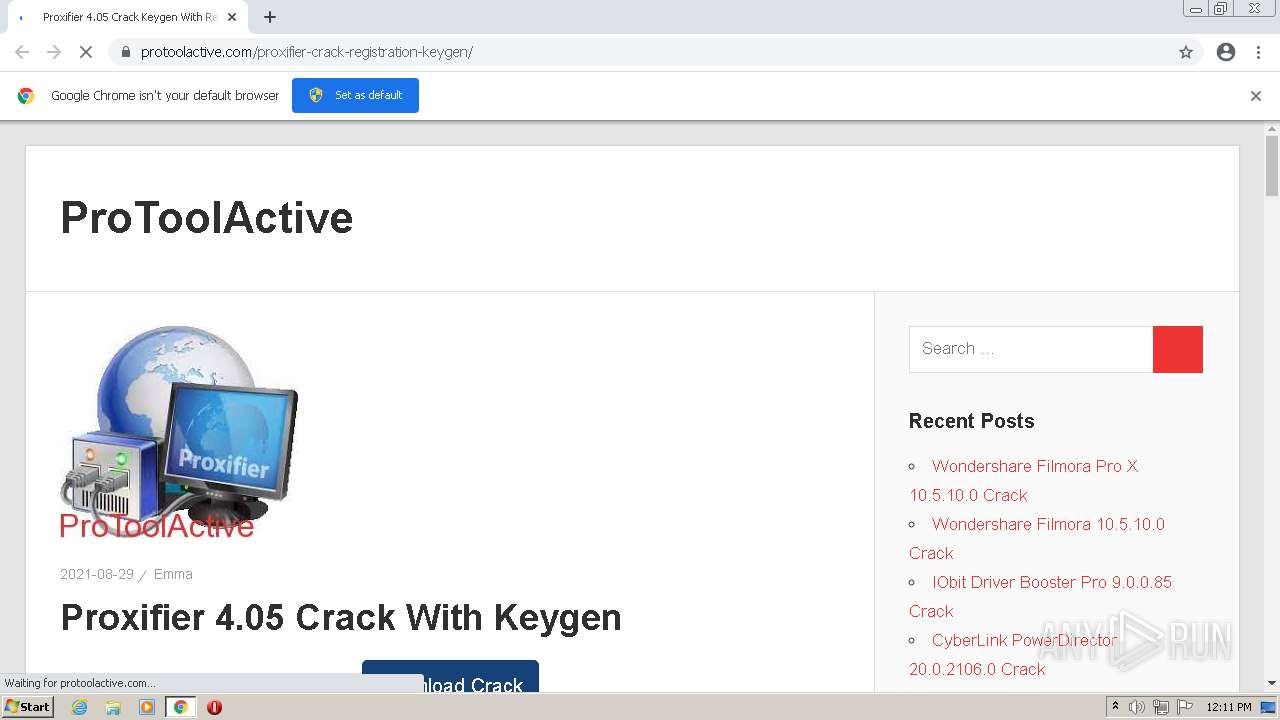Click the red search submit button
This screenshot has width=1280, height=720.
click(1178, 349)
